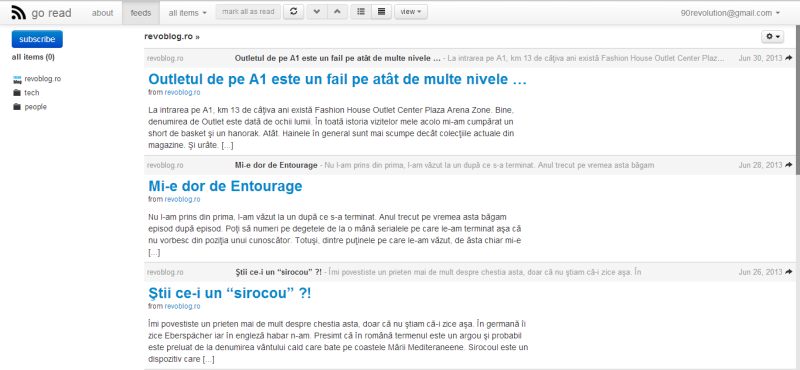Go to next item with down chevron

pos(317,12)
